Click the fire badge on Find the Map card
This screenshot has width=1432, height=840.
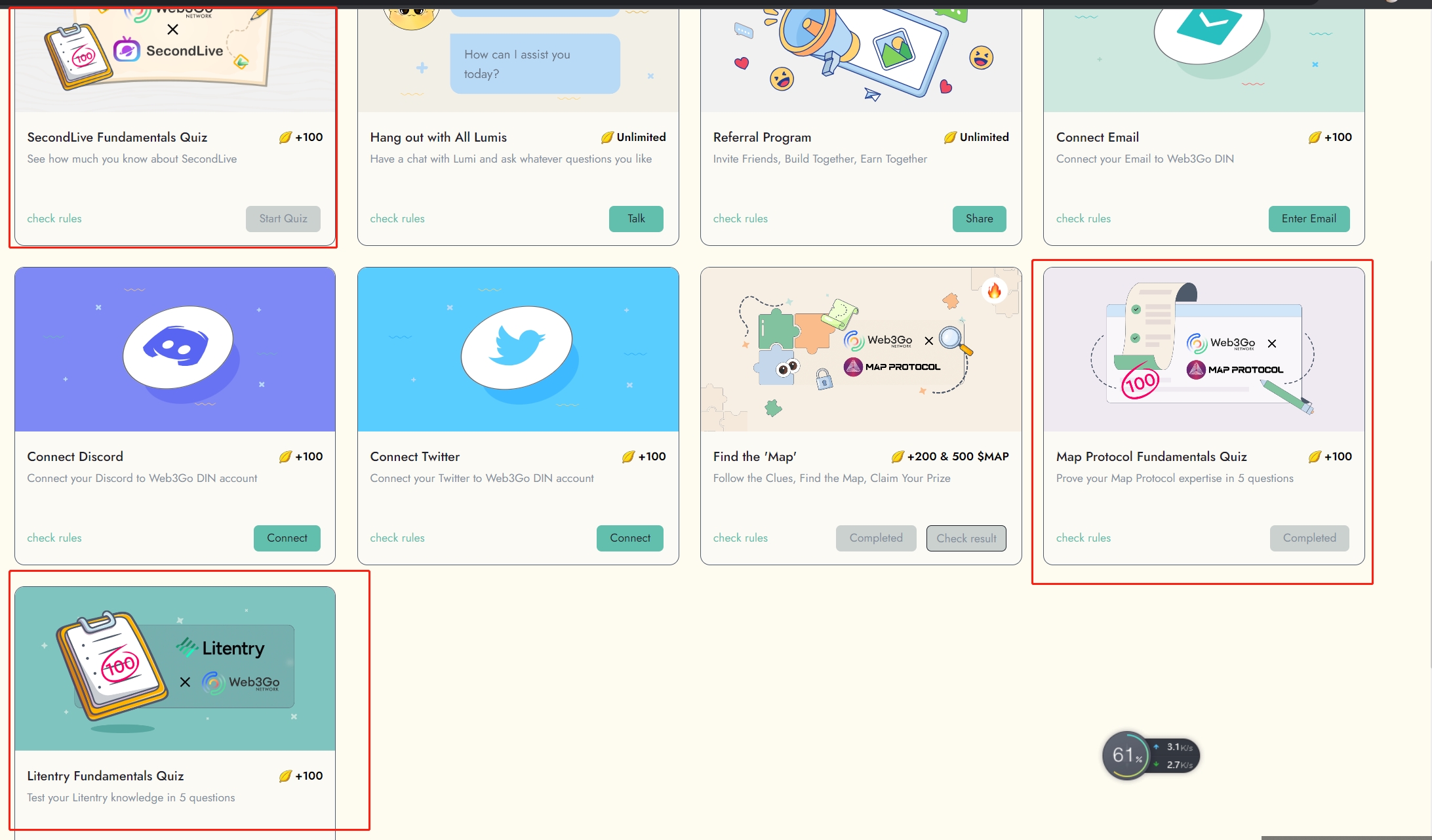994,290
